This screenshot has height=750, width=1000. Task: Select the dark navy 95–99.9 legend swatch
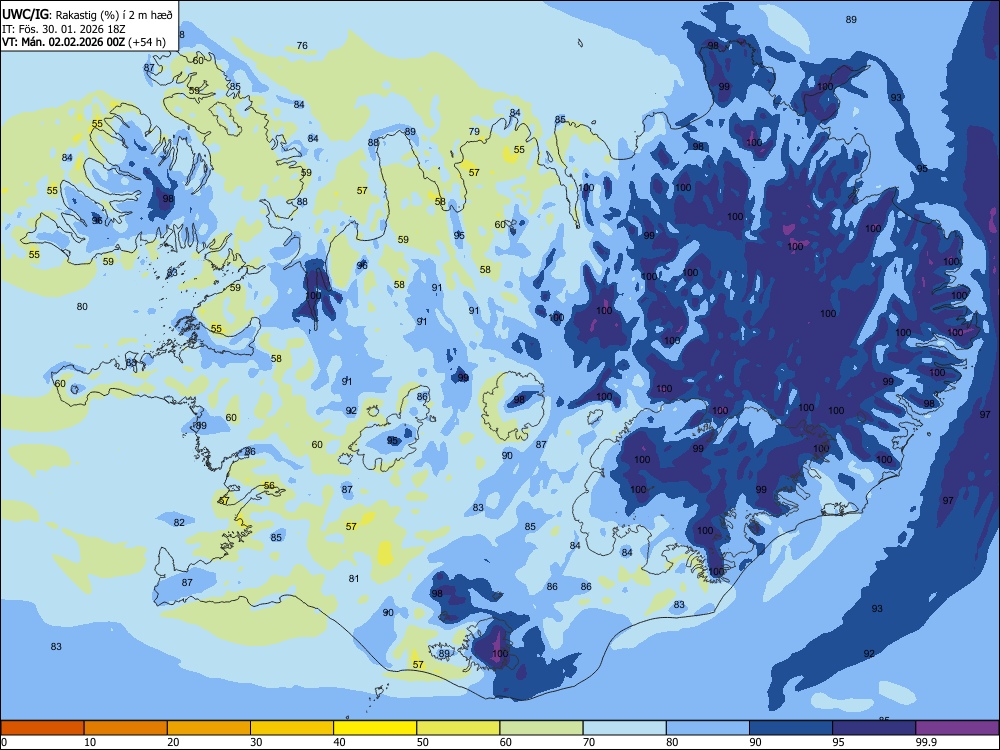(874, 728)
